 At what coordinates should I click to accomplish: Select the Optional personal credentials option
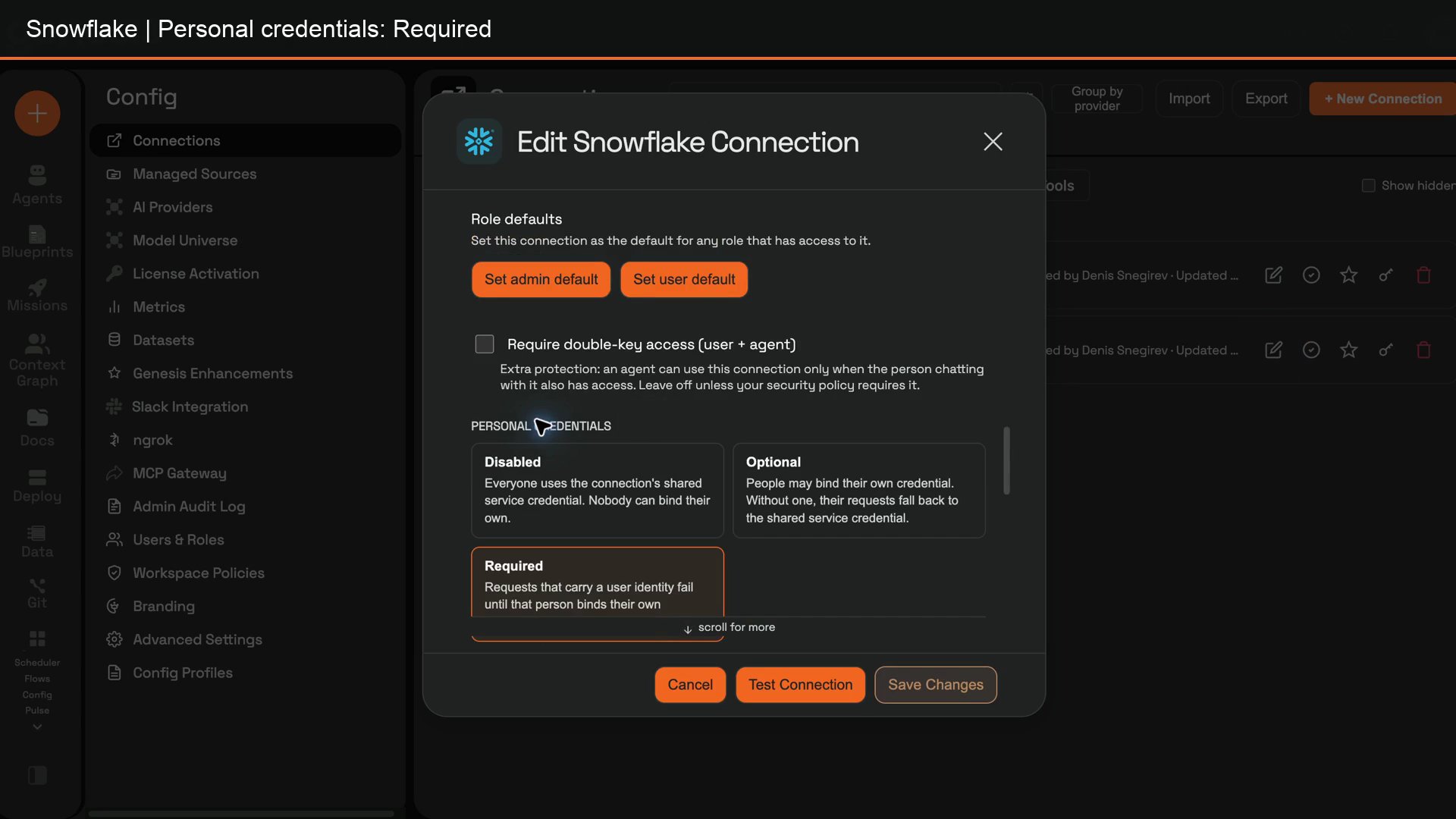point(859,491)
